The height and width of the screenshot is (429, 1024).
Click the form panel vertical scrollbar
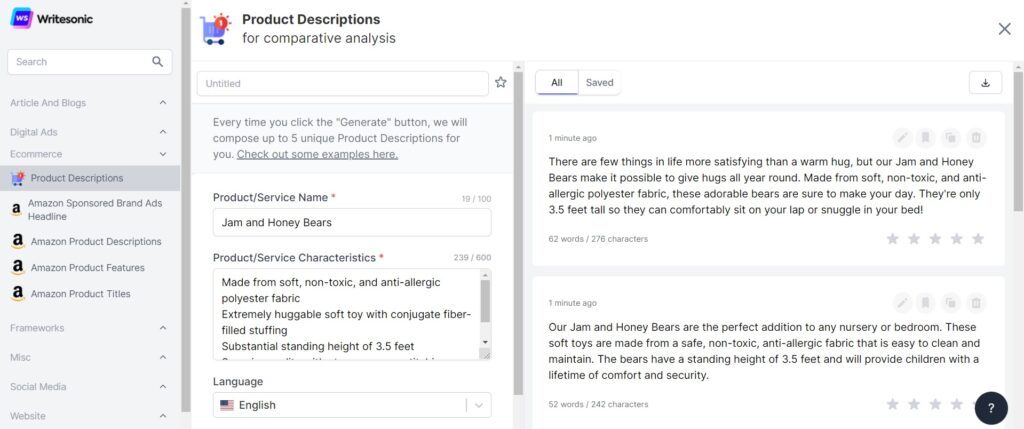click(519, 232)
